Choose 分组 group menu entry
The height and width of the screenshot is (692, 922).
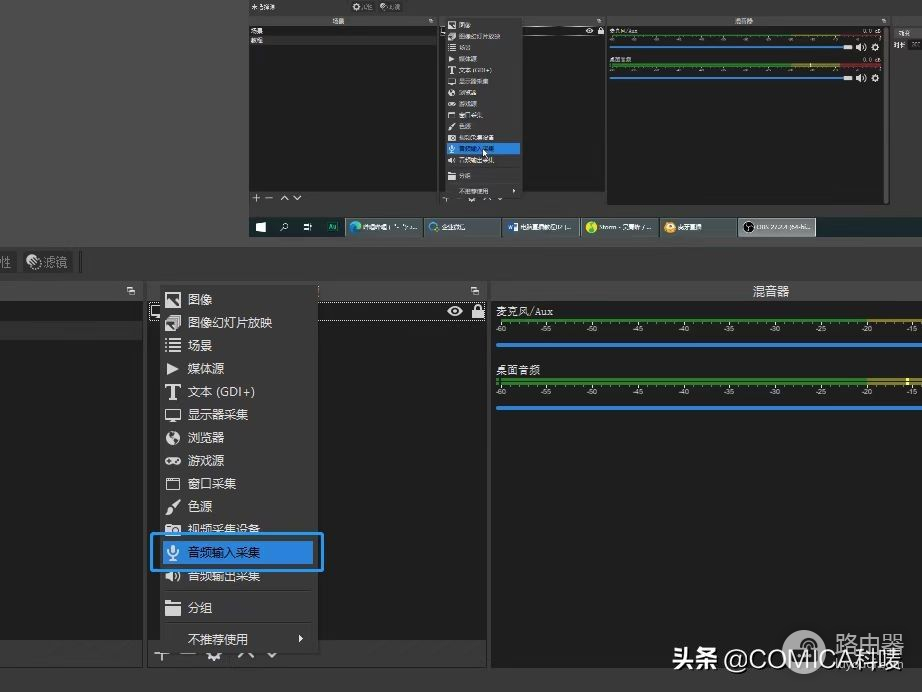(x=200, y=608)
